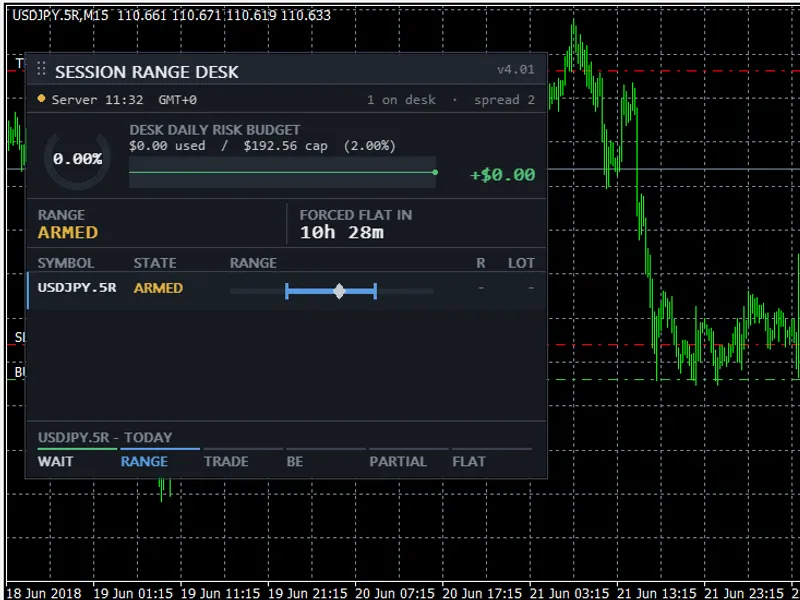Click the R column header
The height and width of the screenshot is (600, 800).
(x=481, y=263)
